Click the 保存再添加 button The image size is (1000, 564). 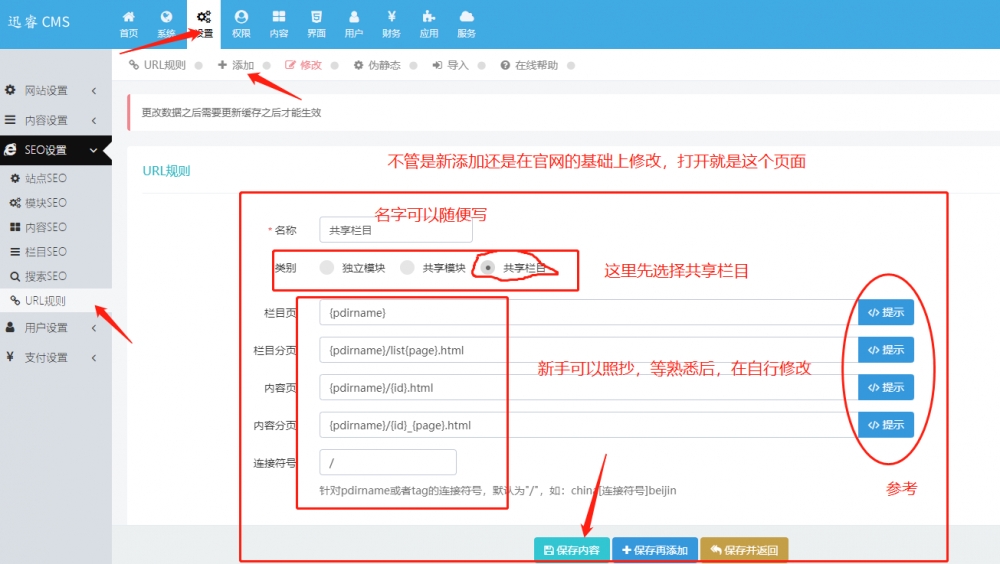click(x=655, y=550)
